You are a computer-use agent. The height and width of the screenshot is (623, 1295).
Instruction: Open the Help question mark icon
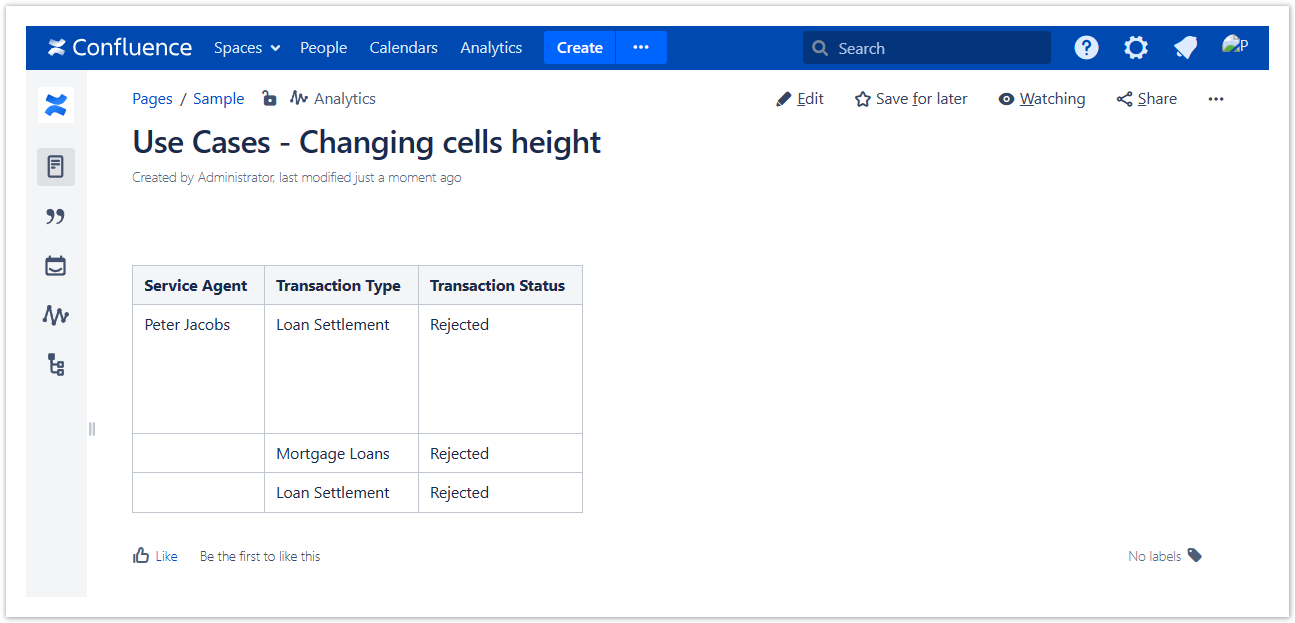[x=1086, y=47]
